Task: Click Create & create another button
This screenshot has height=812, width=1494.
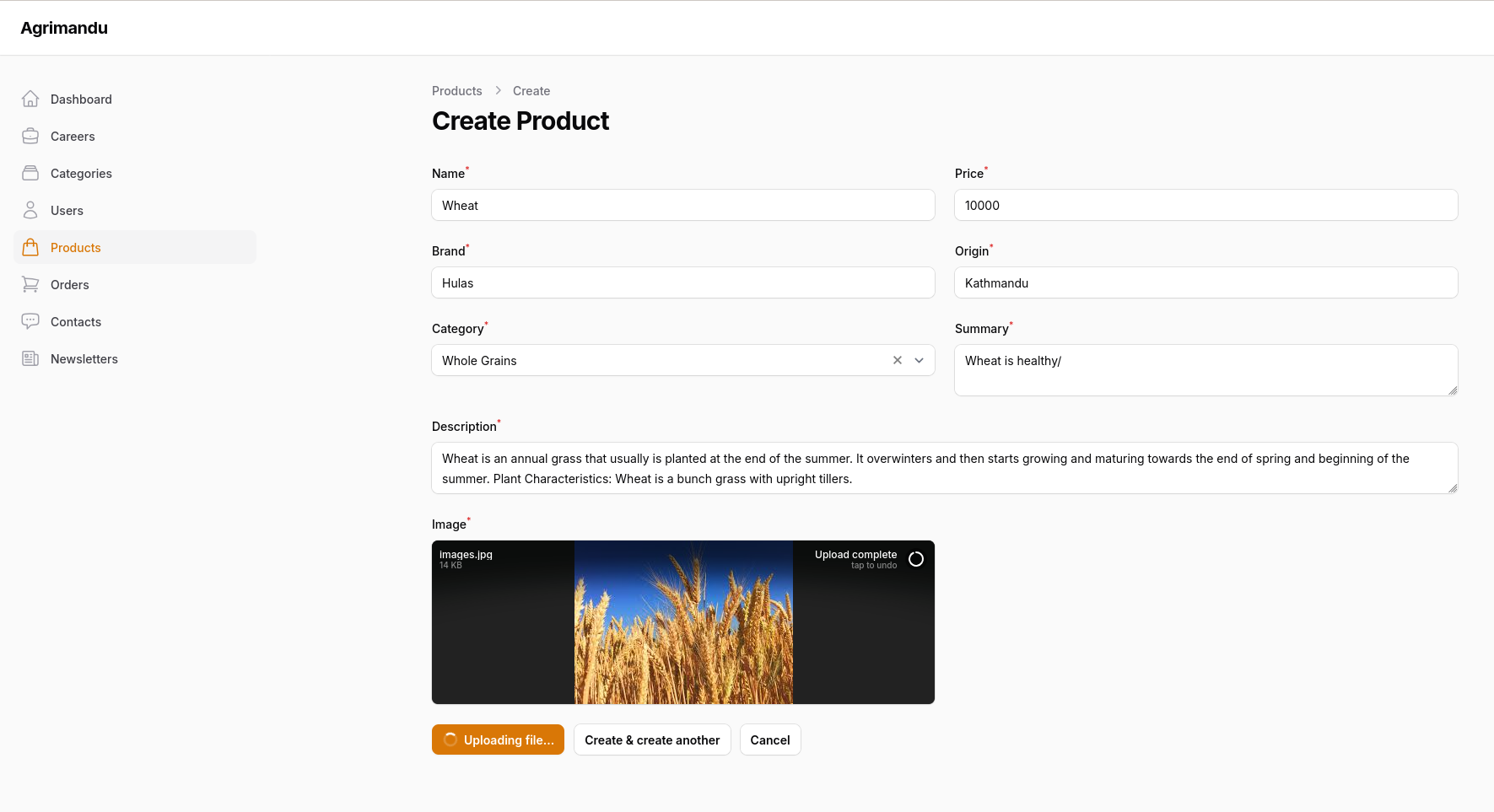Action: [x=652, y=739]
